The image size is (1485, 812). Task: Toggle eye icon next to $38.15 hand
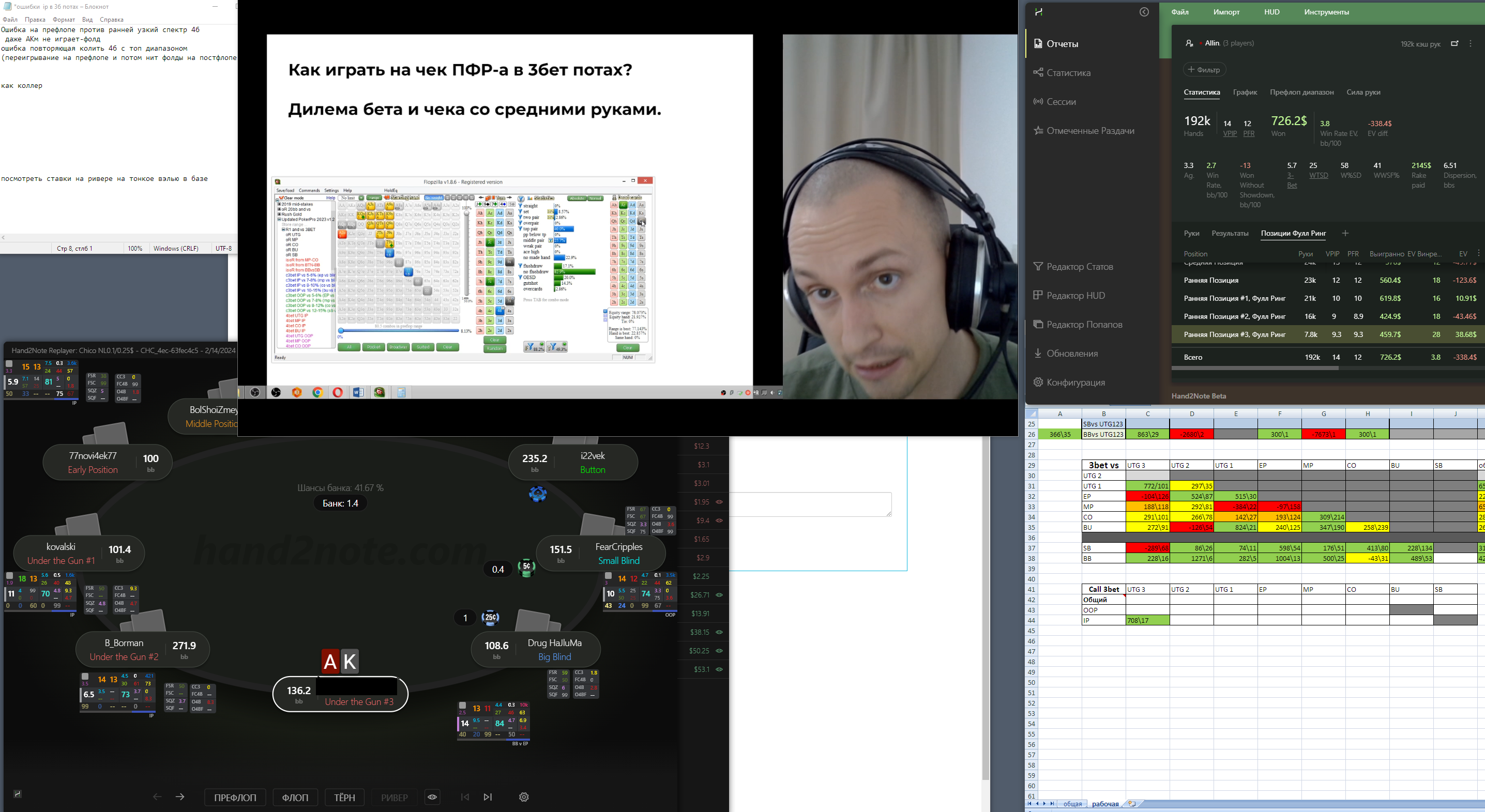tap(719, 632)
